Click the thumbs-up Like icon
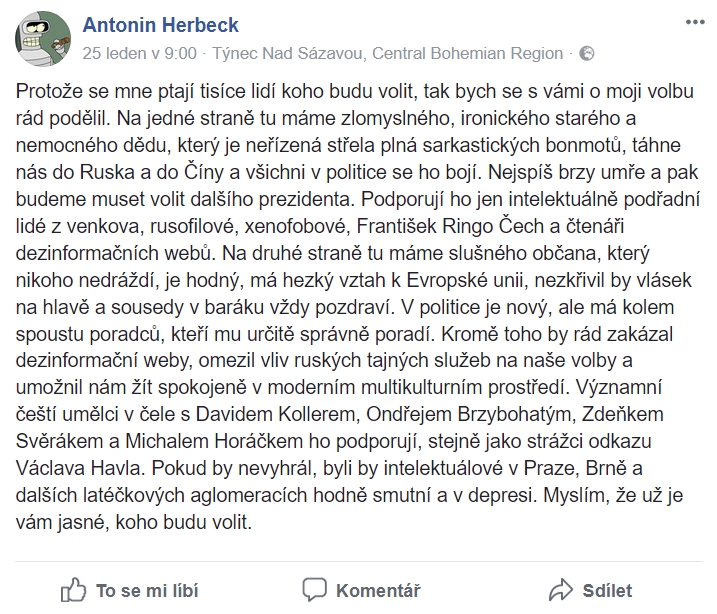Screen dimensions: 717x614 (73, 590)
